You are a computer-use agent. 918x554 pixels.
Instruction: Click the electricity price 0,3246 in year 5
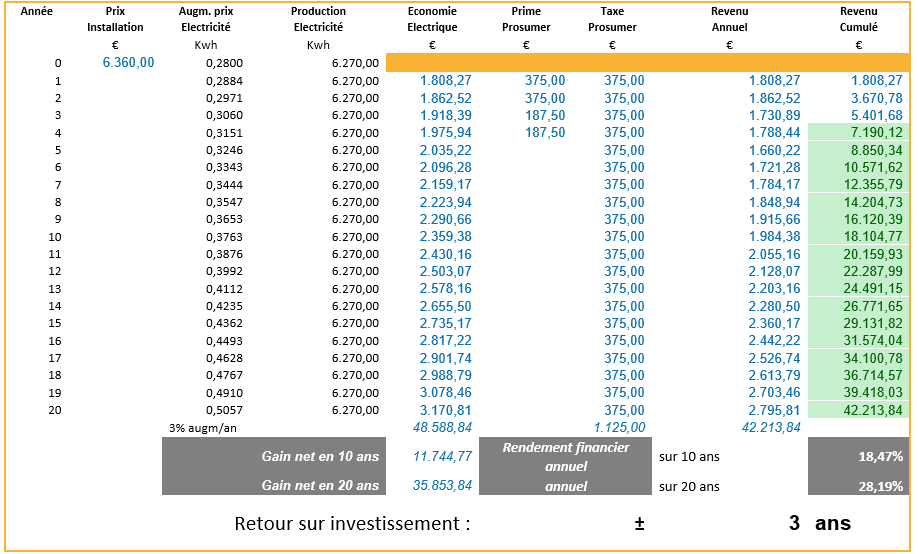coord(224,151)
